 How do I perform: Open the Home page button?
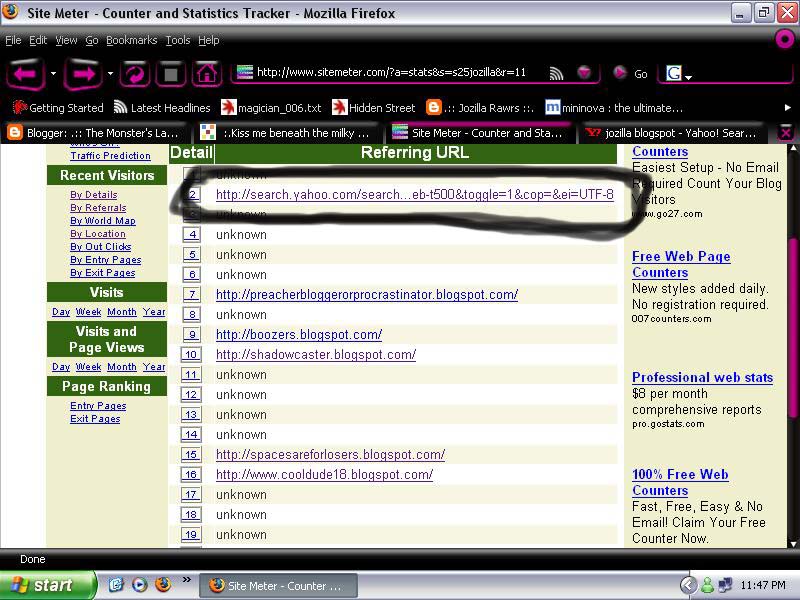pos(207,74)
